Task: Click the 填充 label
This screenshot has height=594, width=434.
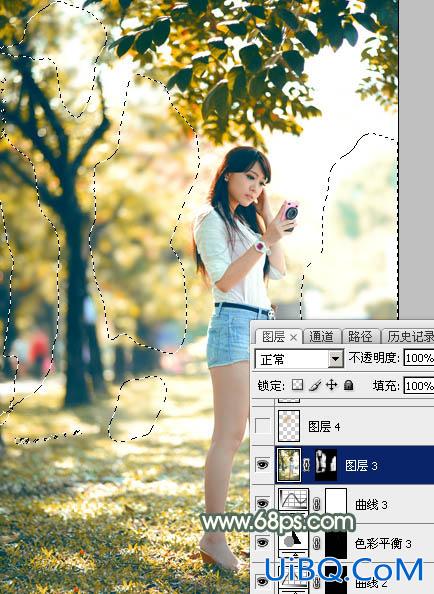Action: 386,386
